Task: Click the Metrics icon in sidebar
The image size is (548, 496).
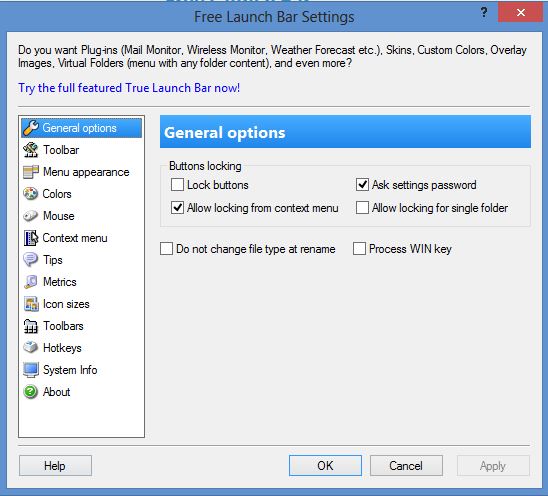Action: (x=31, y=282)
